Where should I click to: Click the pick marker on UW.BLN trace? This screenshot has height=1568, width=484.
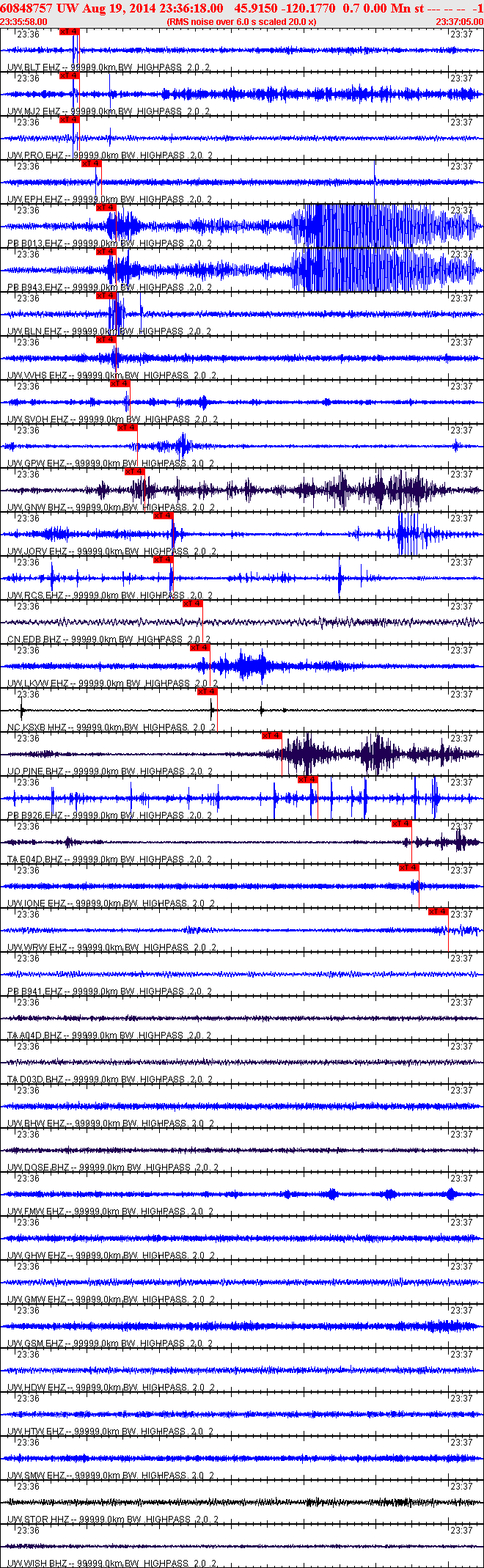click(106, 296)
